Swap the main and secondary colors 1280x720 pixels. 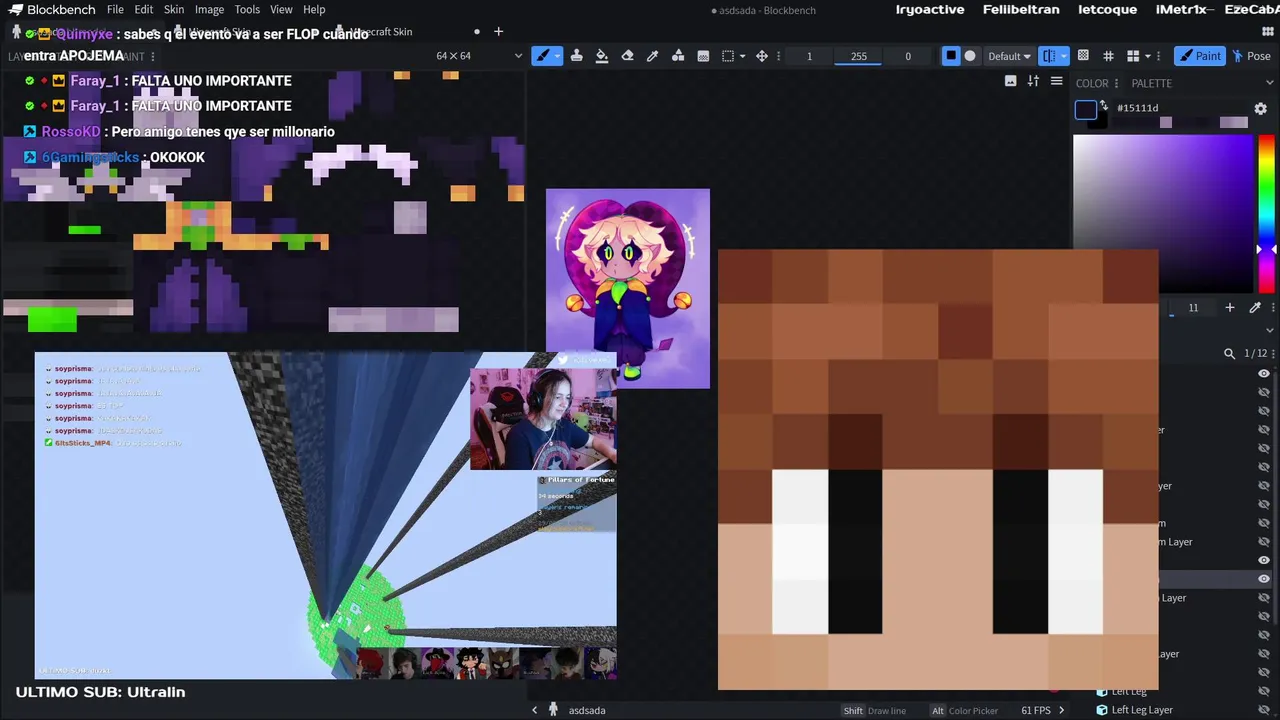click(1104, 104)
